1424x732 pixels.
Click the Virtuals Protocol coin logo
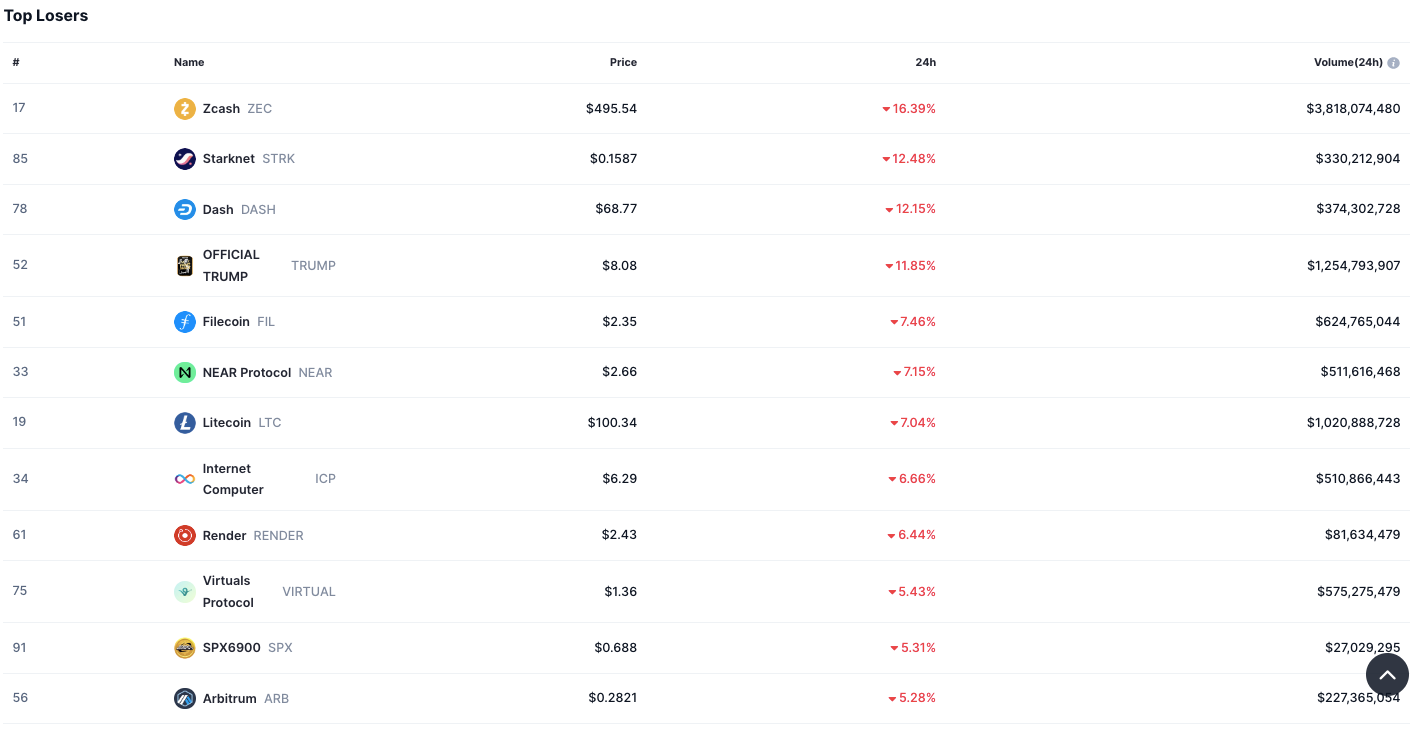click(184, 591)
